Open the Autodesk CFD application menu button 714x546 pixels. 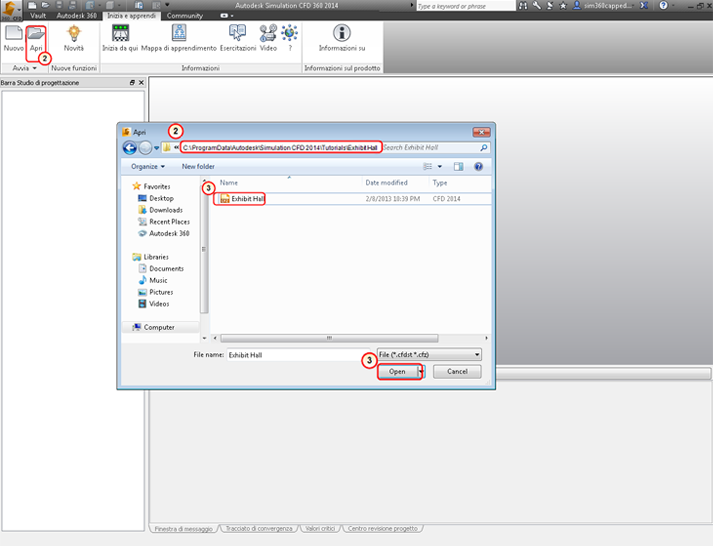[x=11, y=10]
